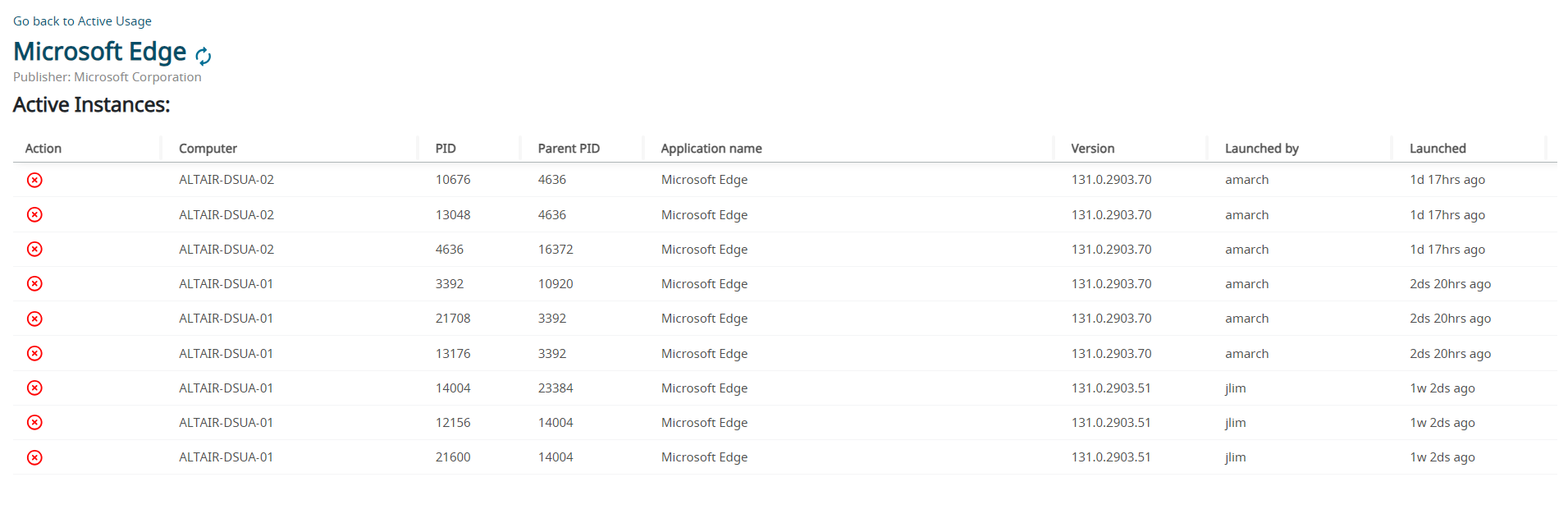Kill the process with PID 13048

(34, 214)
